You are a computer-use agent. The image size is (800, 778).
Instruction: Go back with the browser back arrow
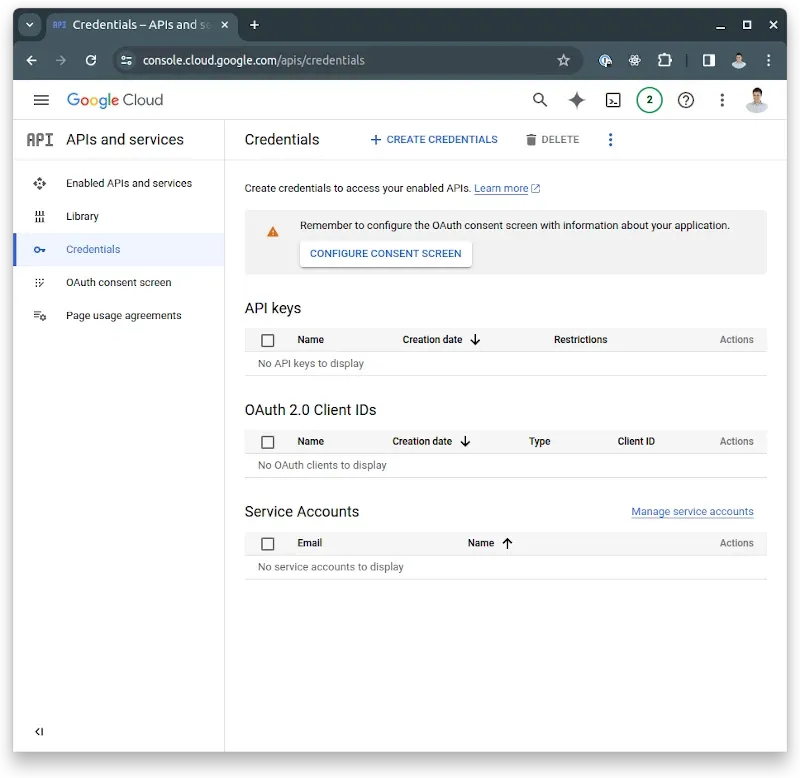click(32, 60)
